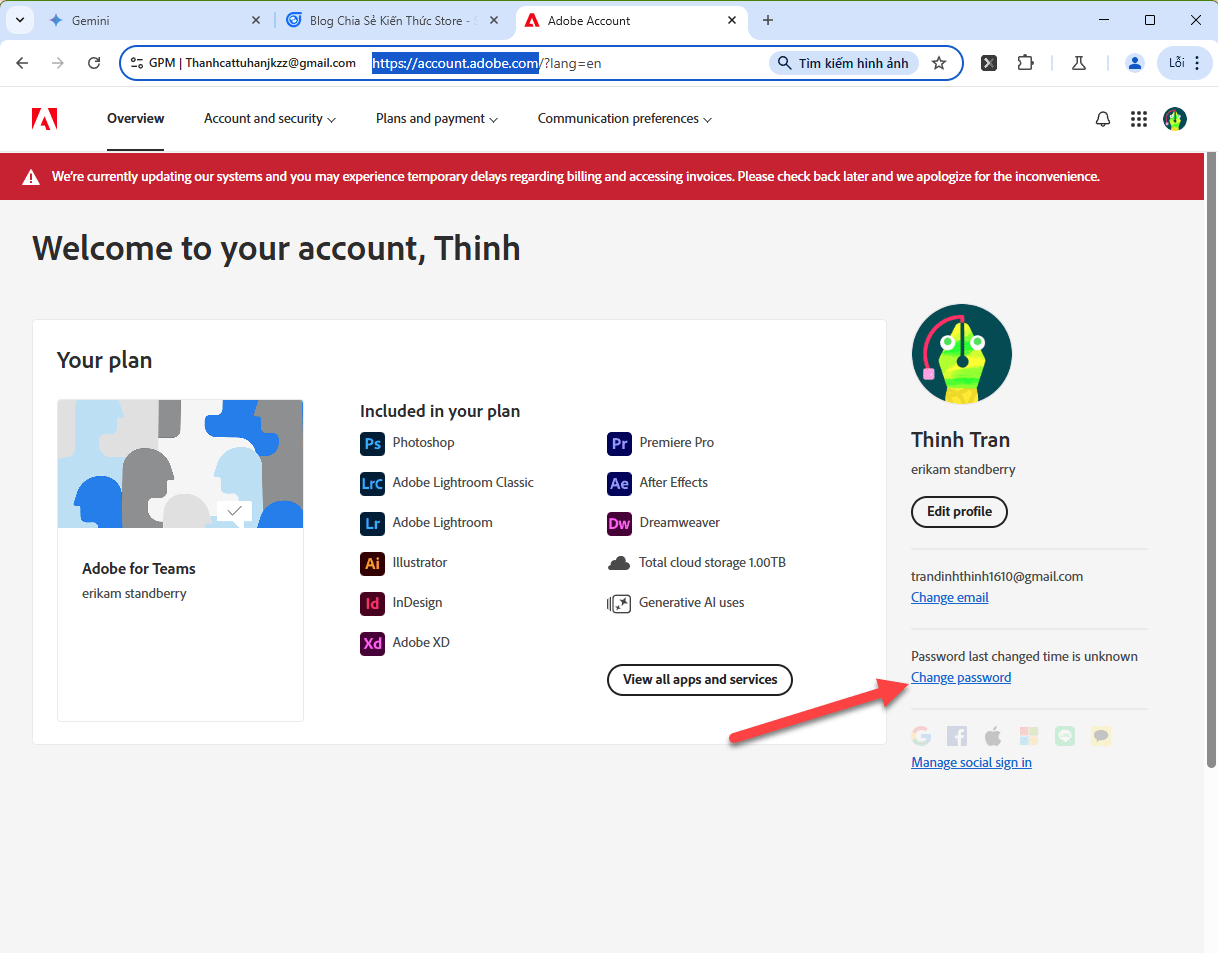This screenshot has width=1218, height=953.
Task: Close the Blog Chia Sẻ Kiến Thức tab
Action: coord(493,20)
